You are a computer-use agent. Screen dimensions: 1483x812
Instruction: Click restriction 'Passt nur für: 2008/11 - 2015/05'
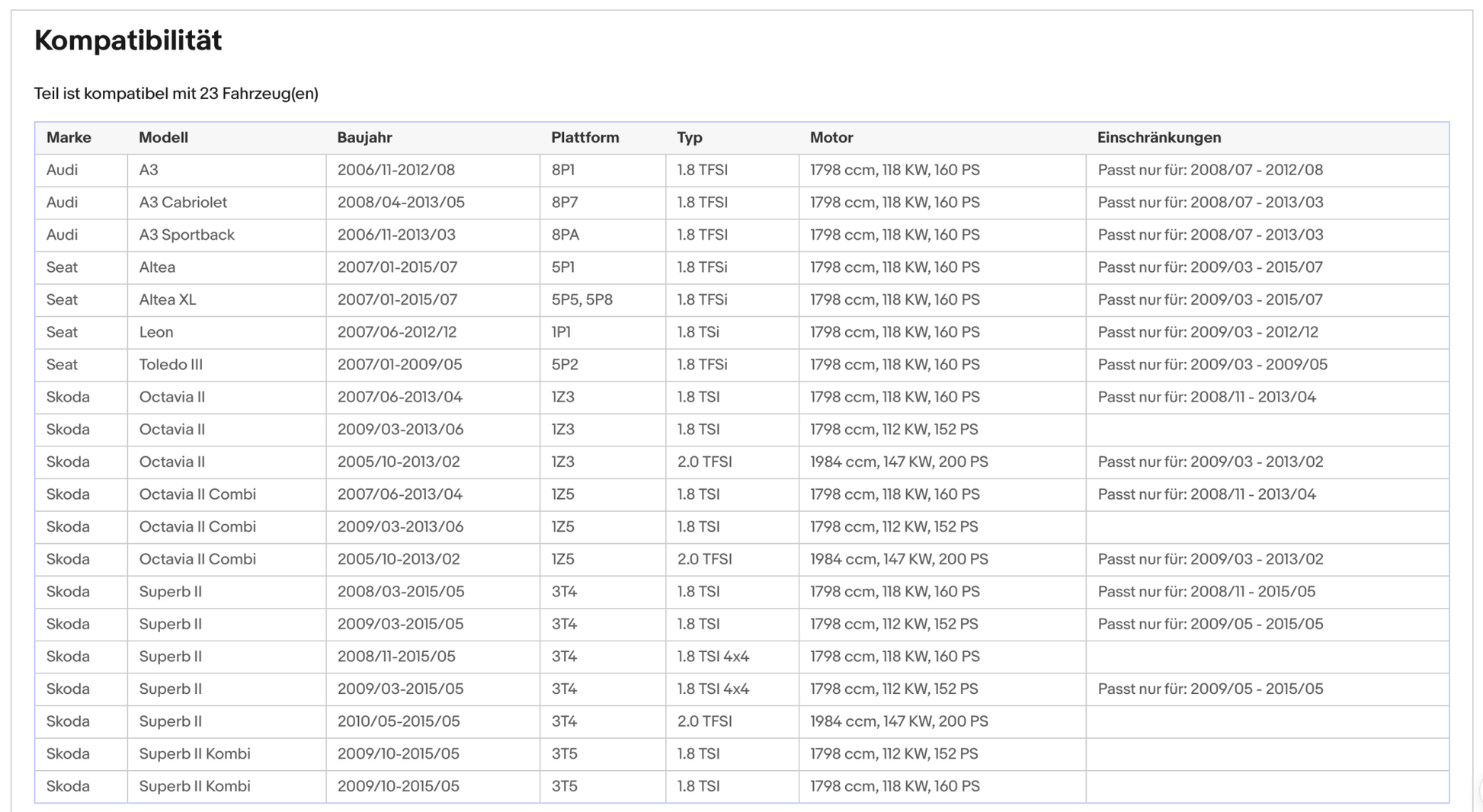(x=1206, y=592)
